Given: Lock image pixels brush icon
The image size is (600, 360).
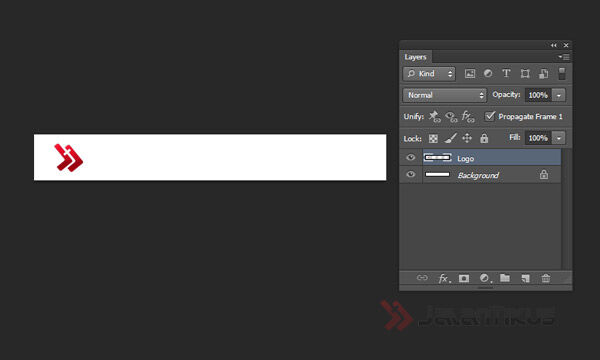Looking at the screenshot, I should pyautogui.click(x=450, y=138).
